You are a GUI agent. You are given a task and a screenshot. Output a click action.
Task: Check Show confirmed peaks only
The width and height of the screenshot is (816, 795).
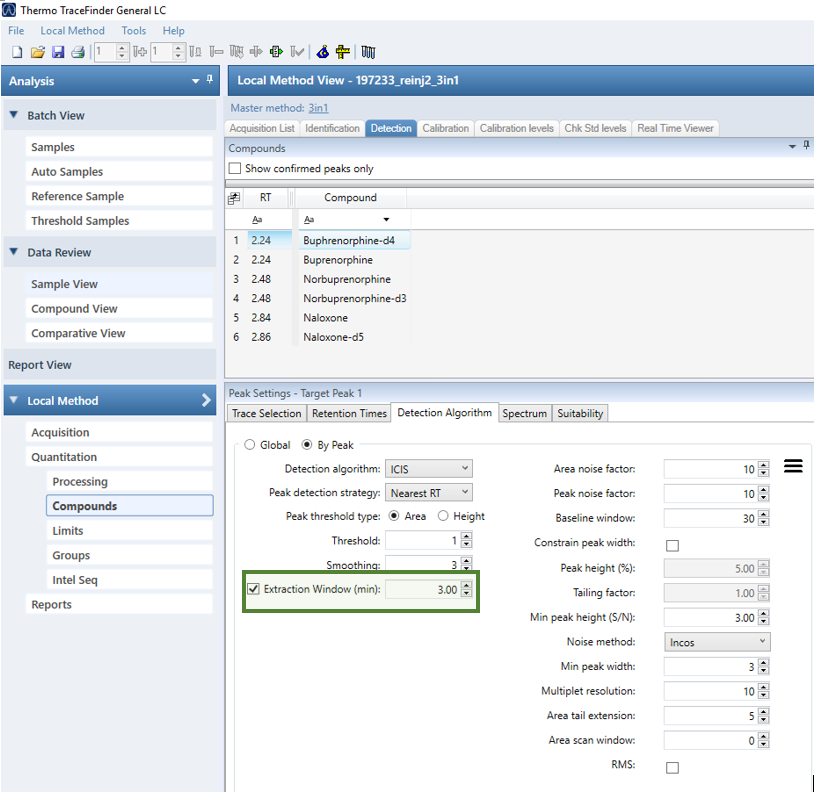[237, 167]
